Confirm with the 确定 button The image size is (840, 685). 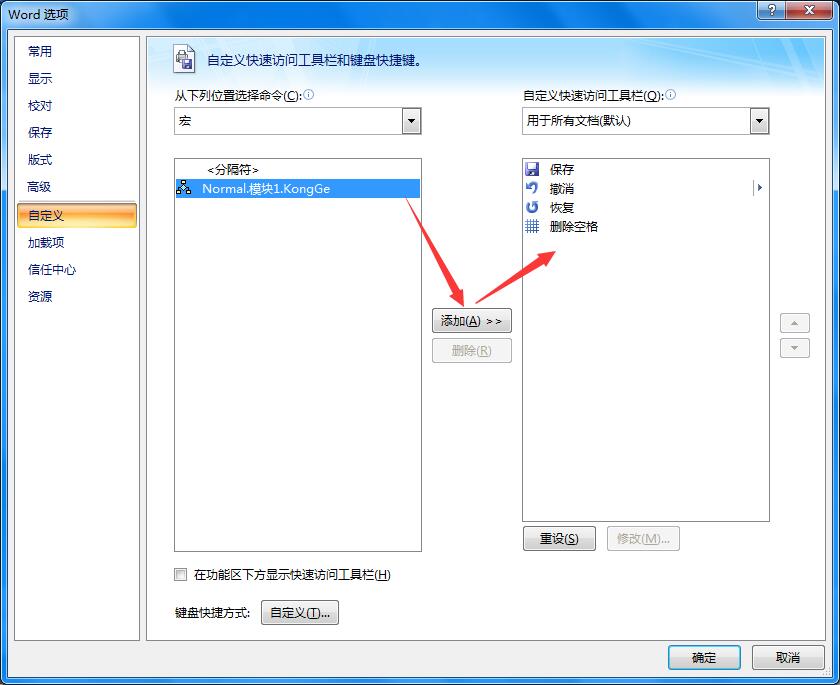tap(704, 657)
